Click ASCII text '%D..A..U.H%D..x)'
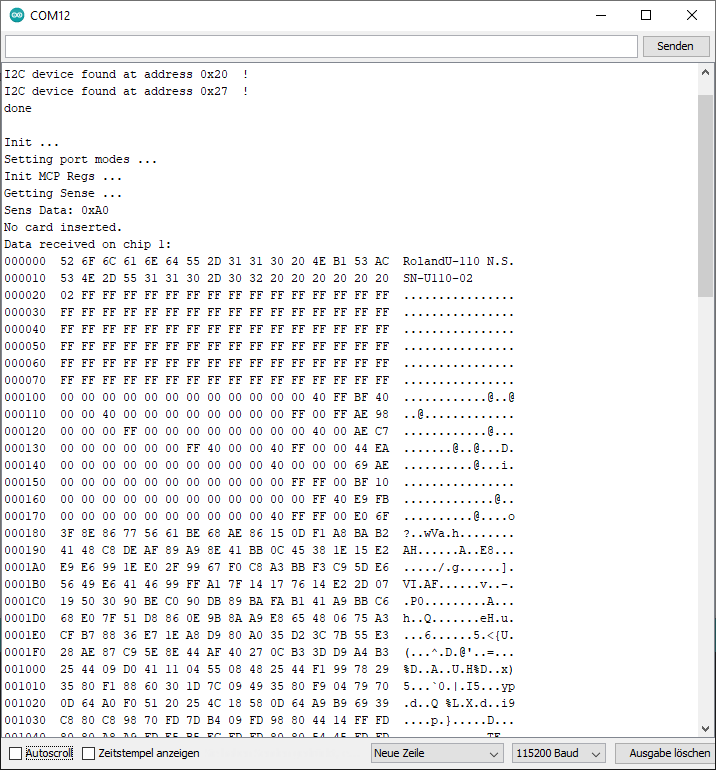716x770 pixels. click(x=458, y=669)
